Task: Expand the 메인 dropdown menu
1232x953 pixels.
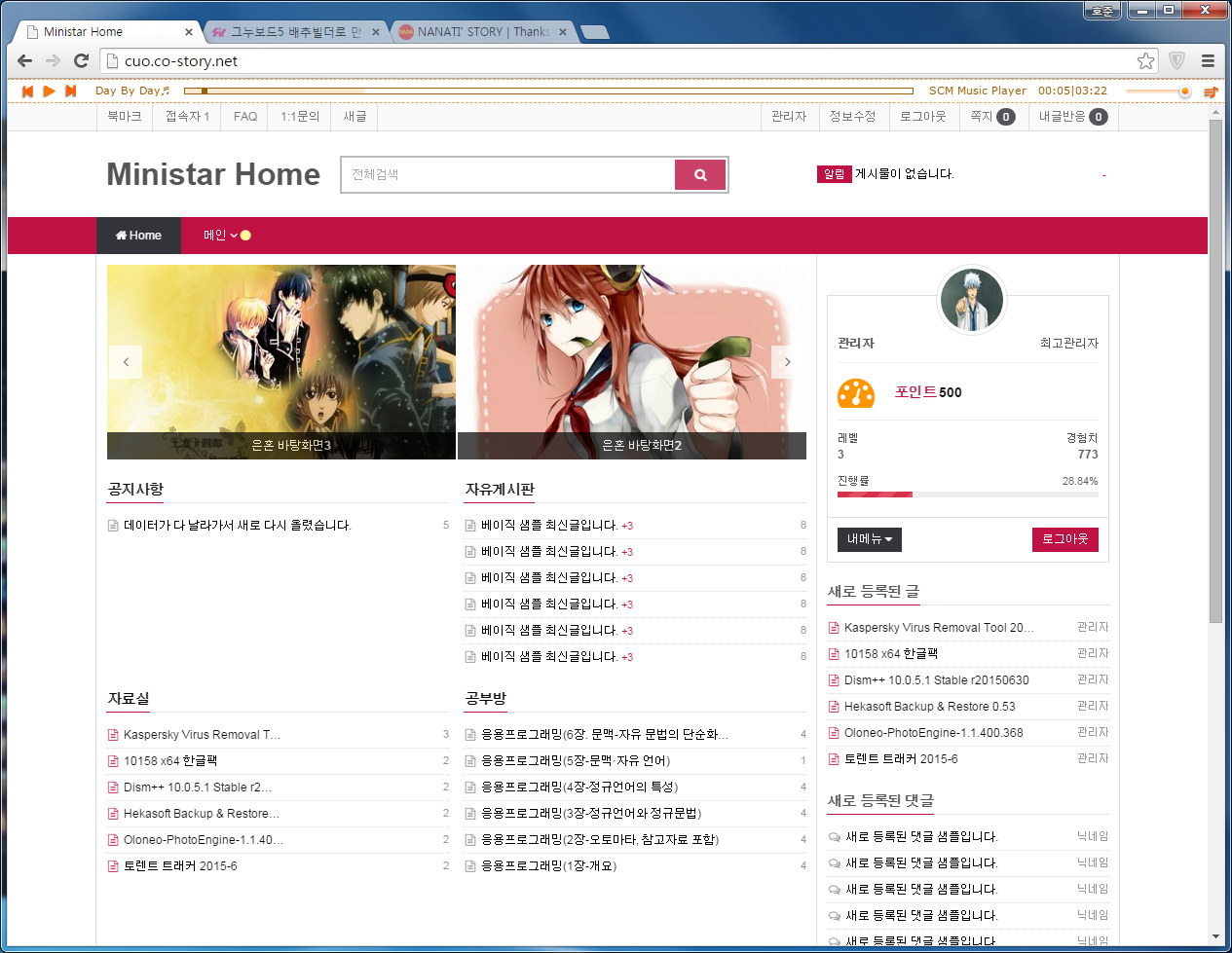Action: pos(226,236)
